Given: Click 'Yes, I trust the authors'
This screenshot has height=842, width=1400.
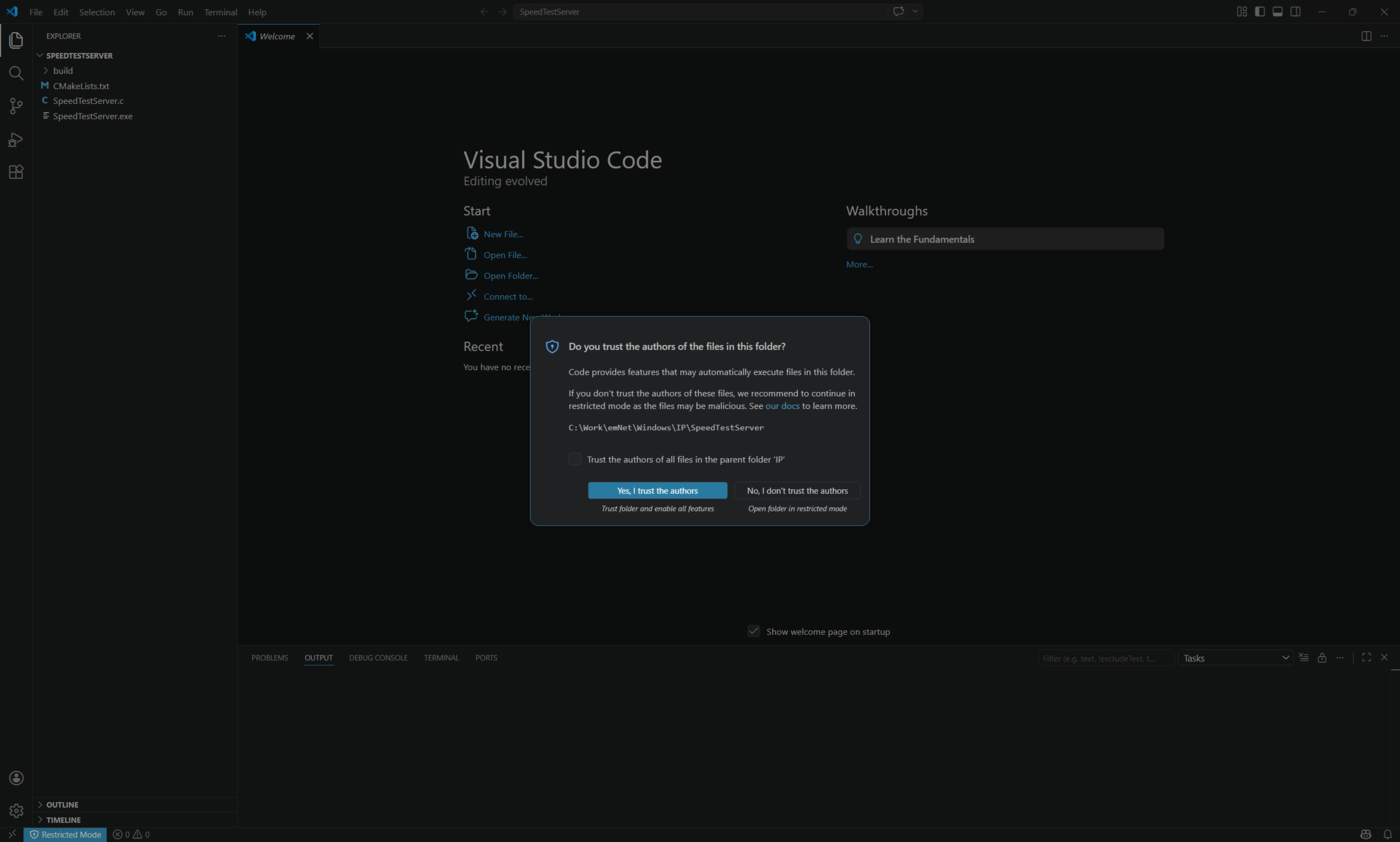Looking at the screenshot, I should click(657, 490).
